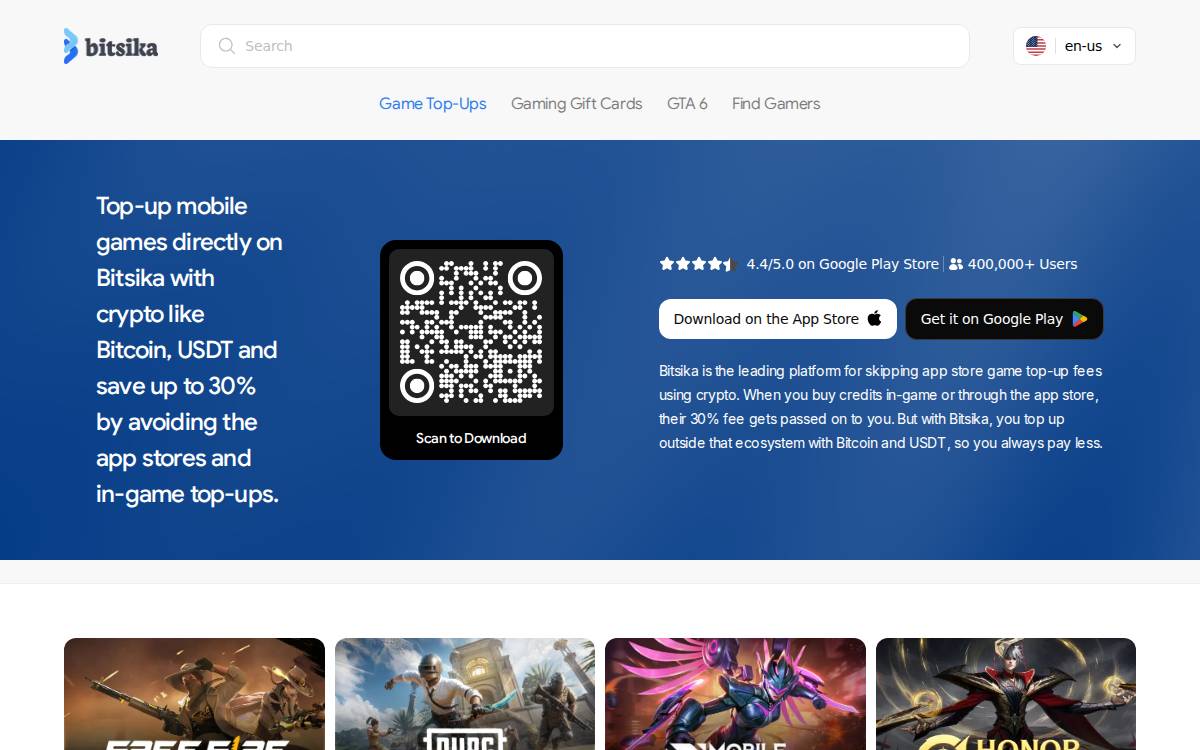This screenshot has height=750, width=1200.
Task: Click the hero headline about top-up mobile games
Action: pos(190,350)
